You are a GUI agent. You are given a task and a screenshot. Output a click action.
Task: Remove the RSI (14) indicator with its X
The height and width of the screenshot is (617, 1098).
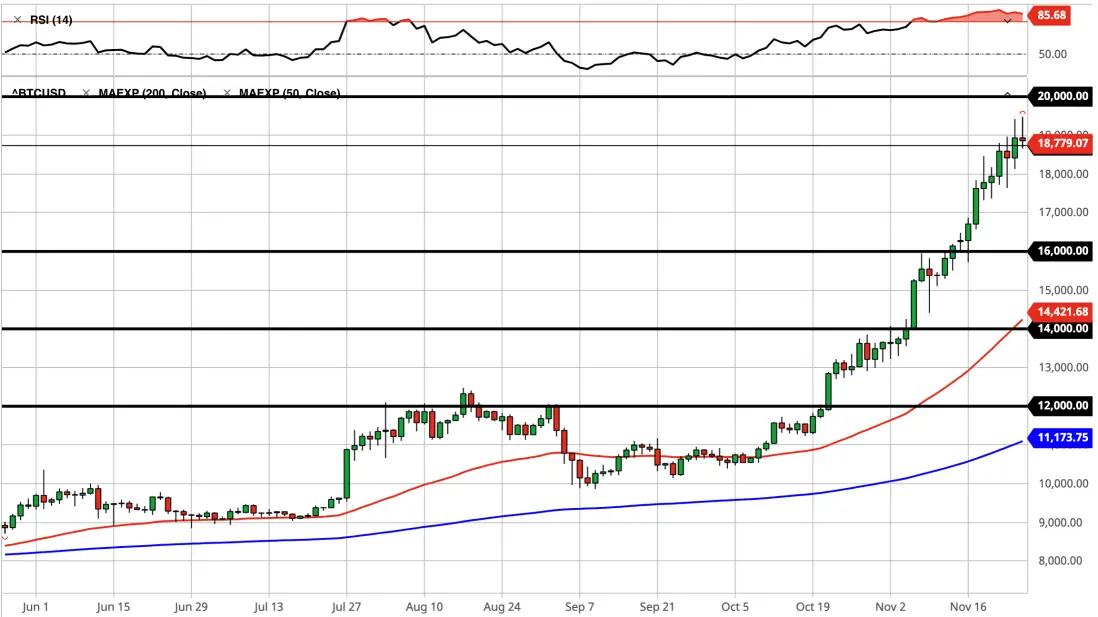[18, 20]
